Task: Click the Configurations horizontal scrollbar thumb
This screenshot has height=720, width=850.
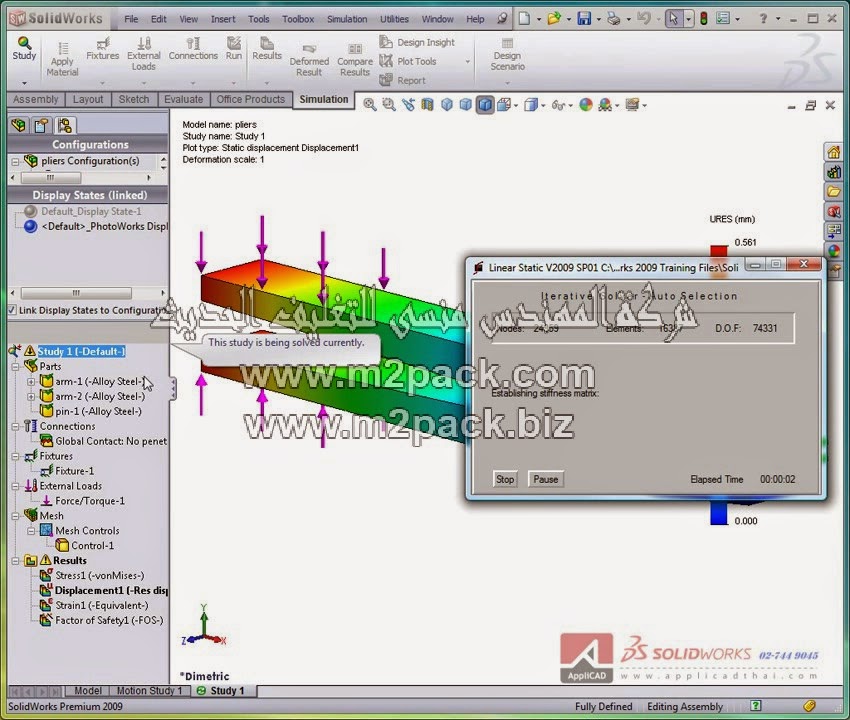Action: click(51, 178)
